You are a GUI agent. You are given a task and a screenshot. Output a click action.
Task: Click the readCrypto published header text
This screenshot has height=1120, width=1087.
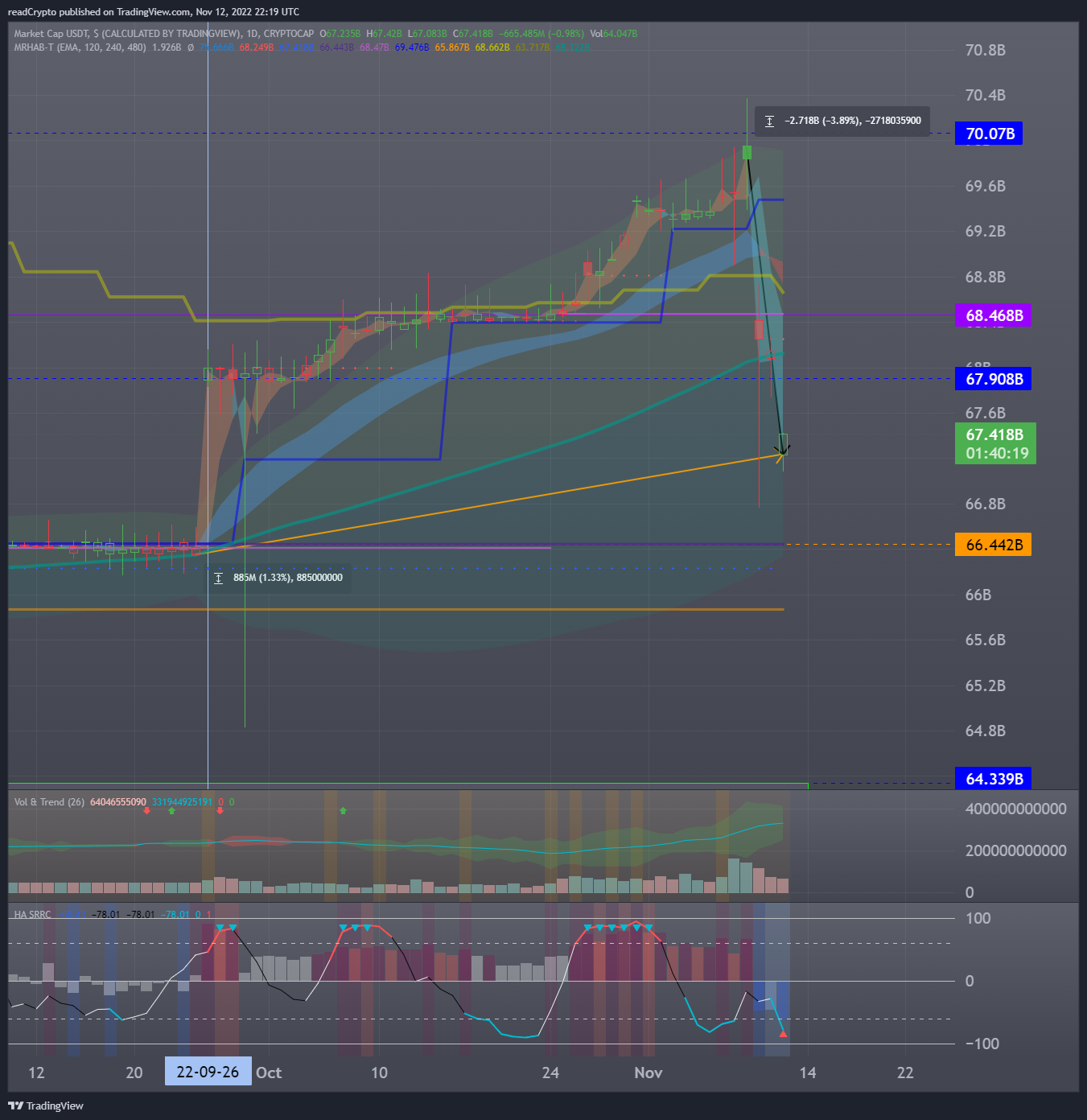[154, 12]
